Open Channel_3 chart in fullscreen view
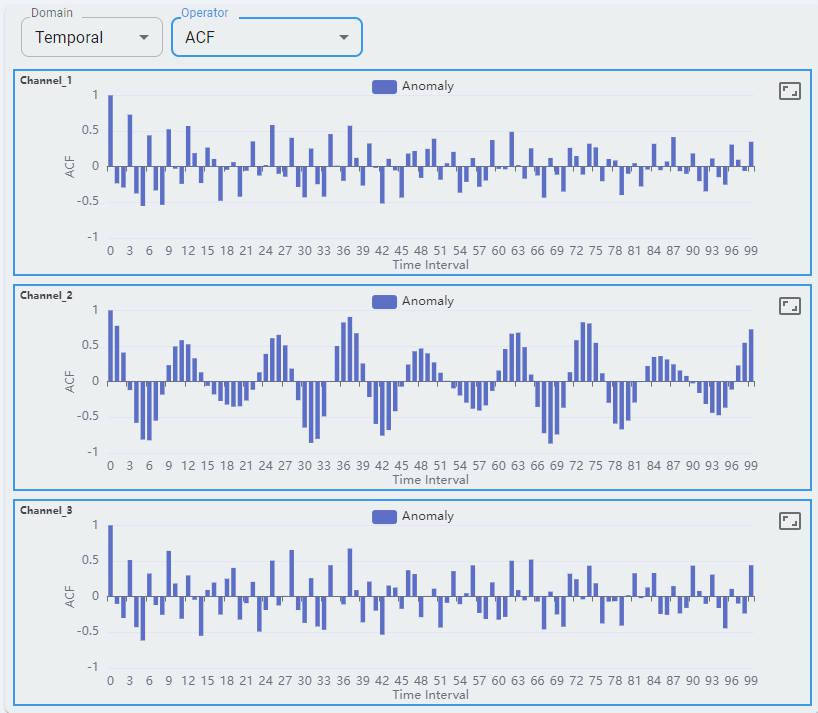Screen dimensions: 818x713 point(790,521)
